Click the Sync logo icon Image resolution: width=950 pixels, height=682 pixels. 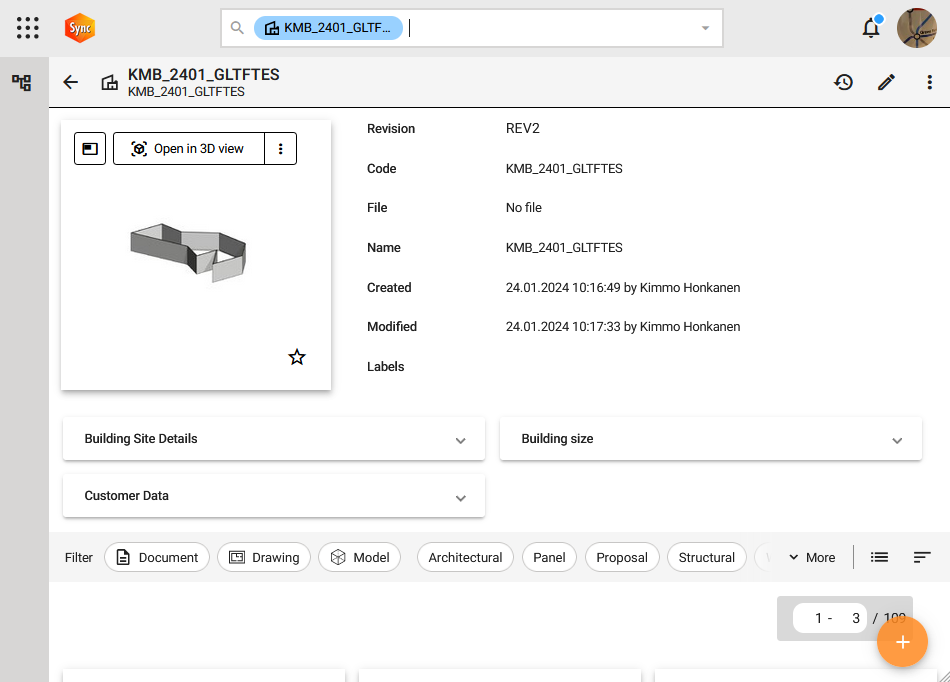coord(79,28)
